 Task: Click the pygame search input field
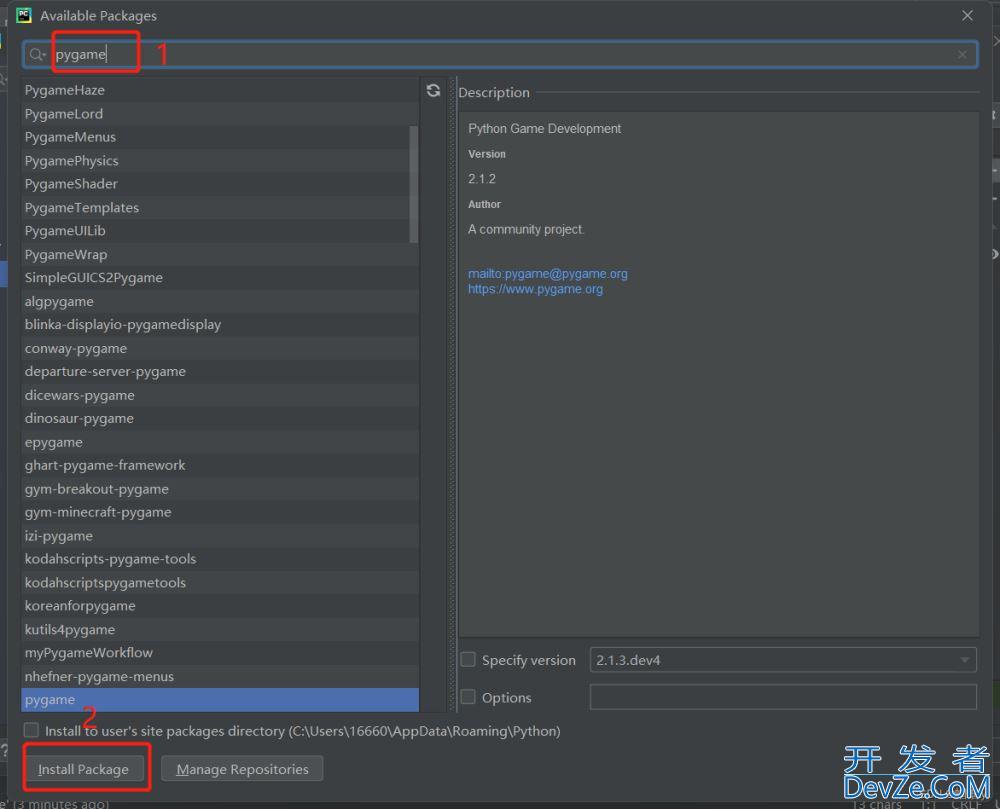point(501,55)
